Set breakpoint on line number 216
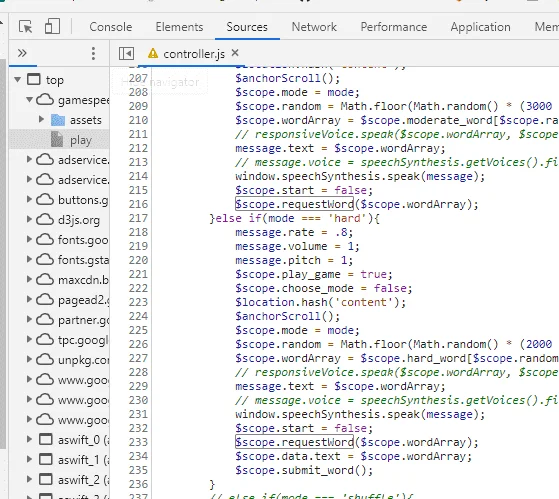 click(138, 204)
